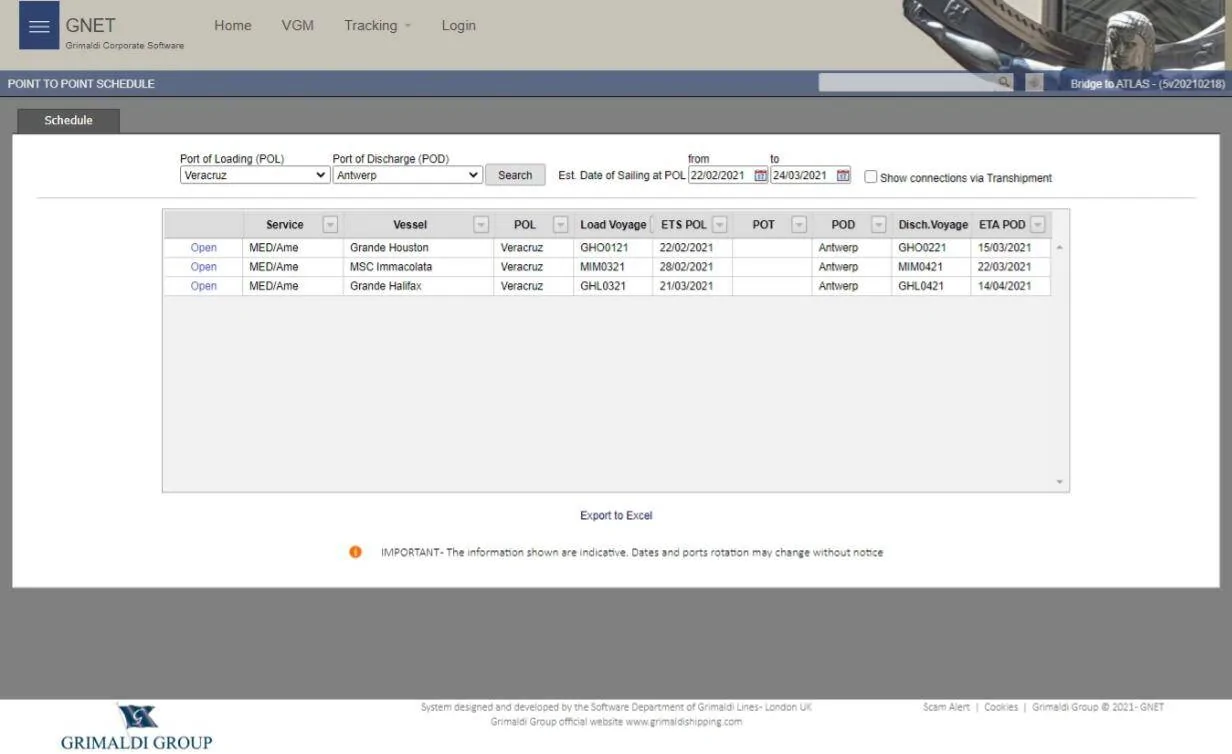Click the POT column filter icon
Screen dimensions: 1232x754
click(x=799, y=225)
